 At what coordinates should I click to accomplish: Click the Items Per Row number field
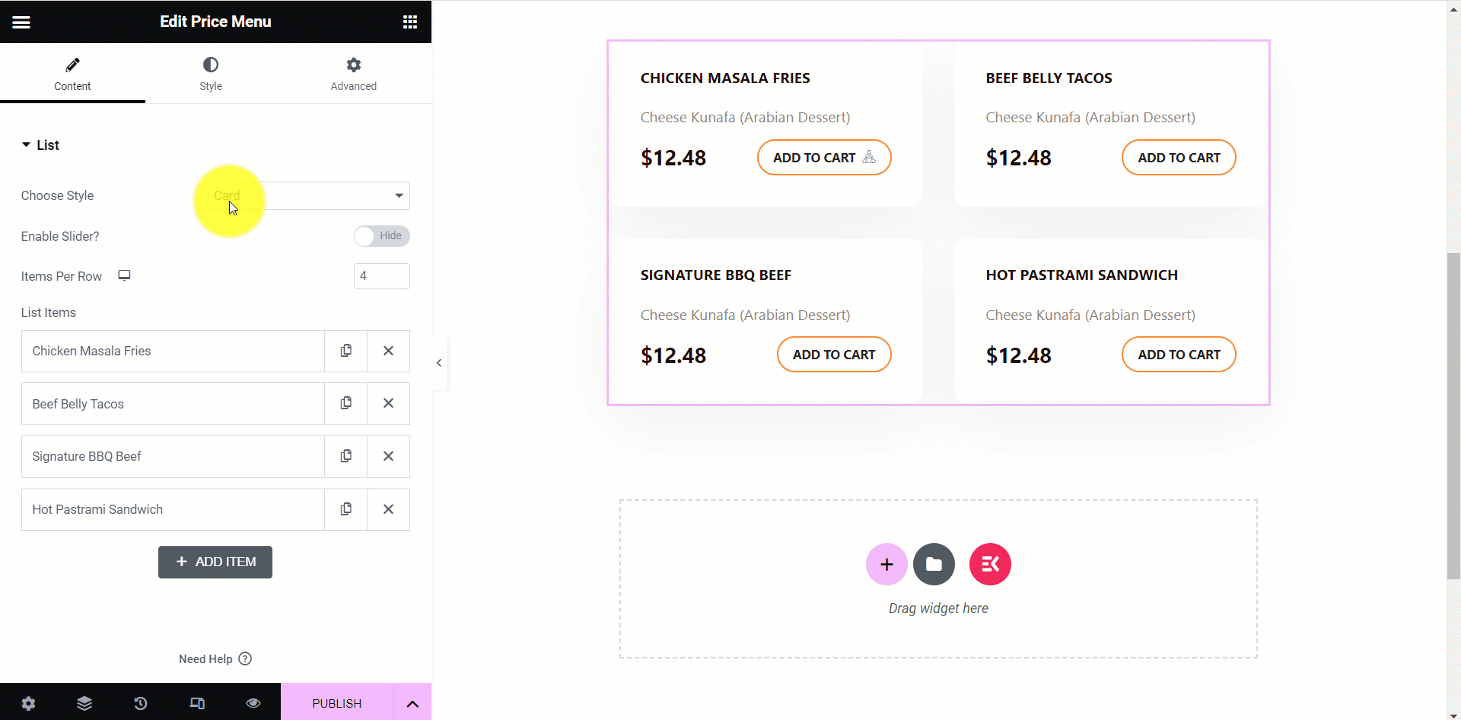382,276
